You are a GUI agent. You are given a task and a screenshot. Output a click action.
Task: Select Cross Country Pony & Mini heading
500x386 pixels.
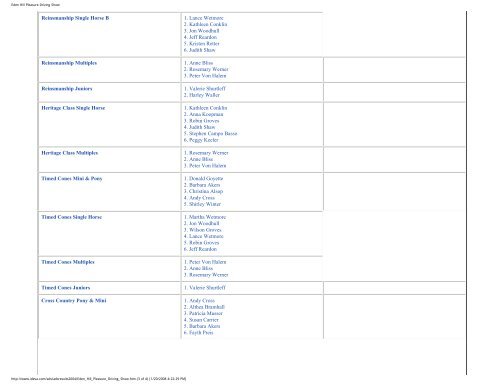(74, 301)
